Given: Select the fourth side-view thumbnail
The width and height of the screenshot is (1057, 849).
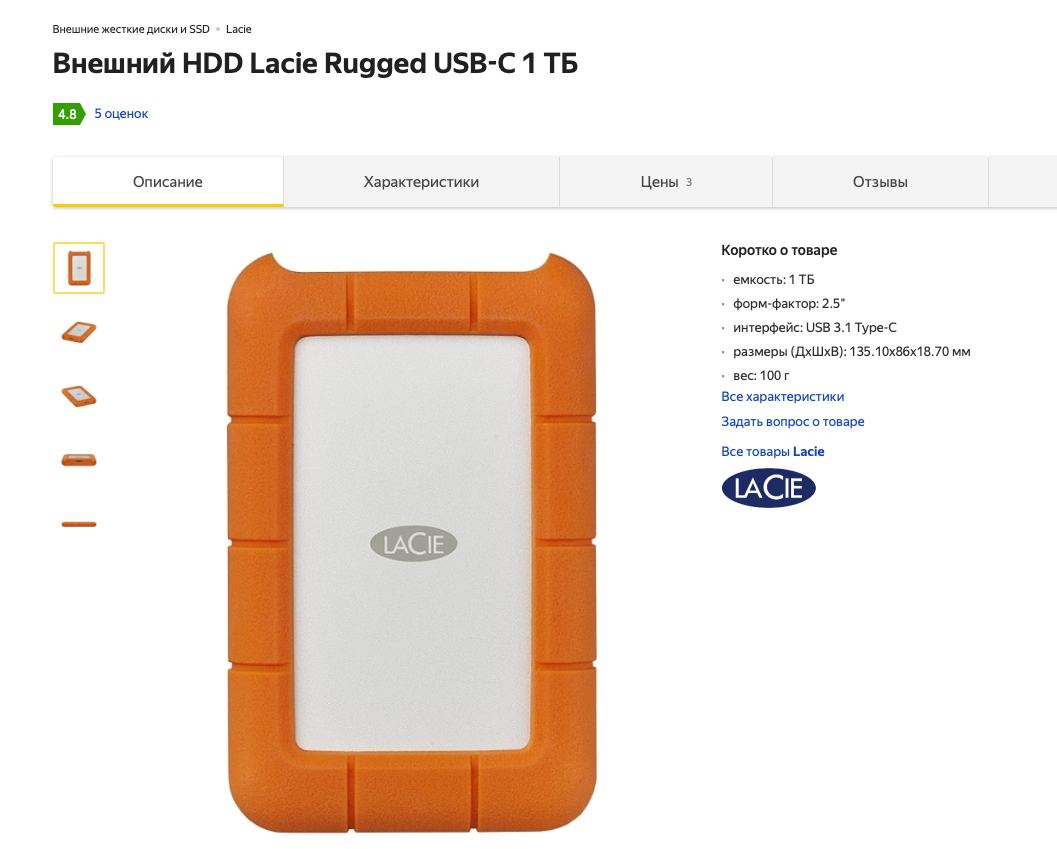Looking at the screenshot, I should [79, 460].
